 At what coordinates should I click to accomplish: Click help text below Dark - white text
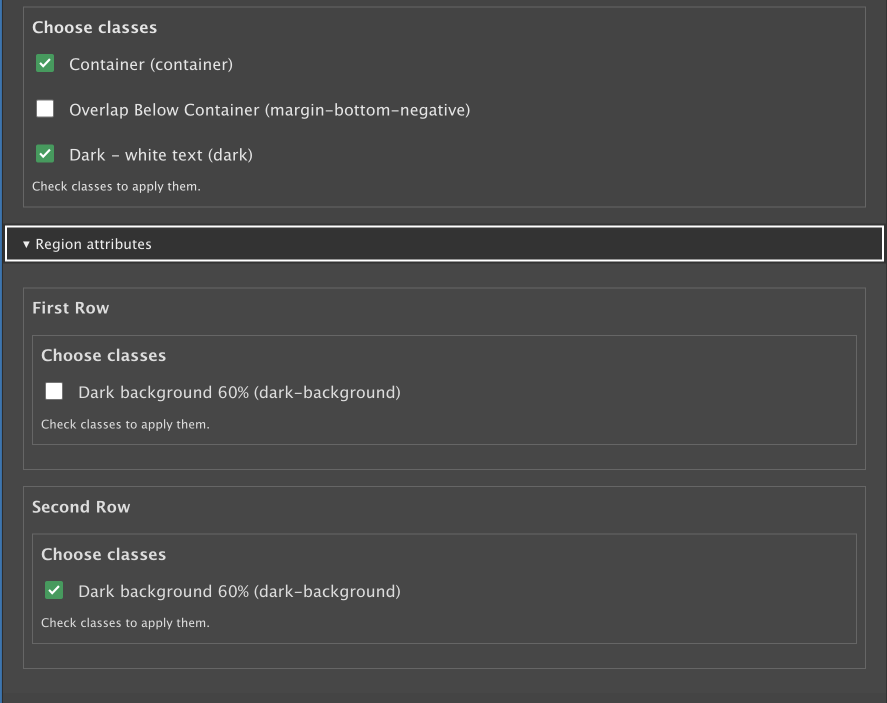pyautogui.click(x=116, y=186)
